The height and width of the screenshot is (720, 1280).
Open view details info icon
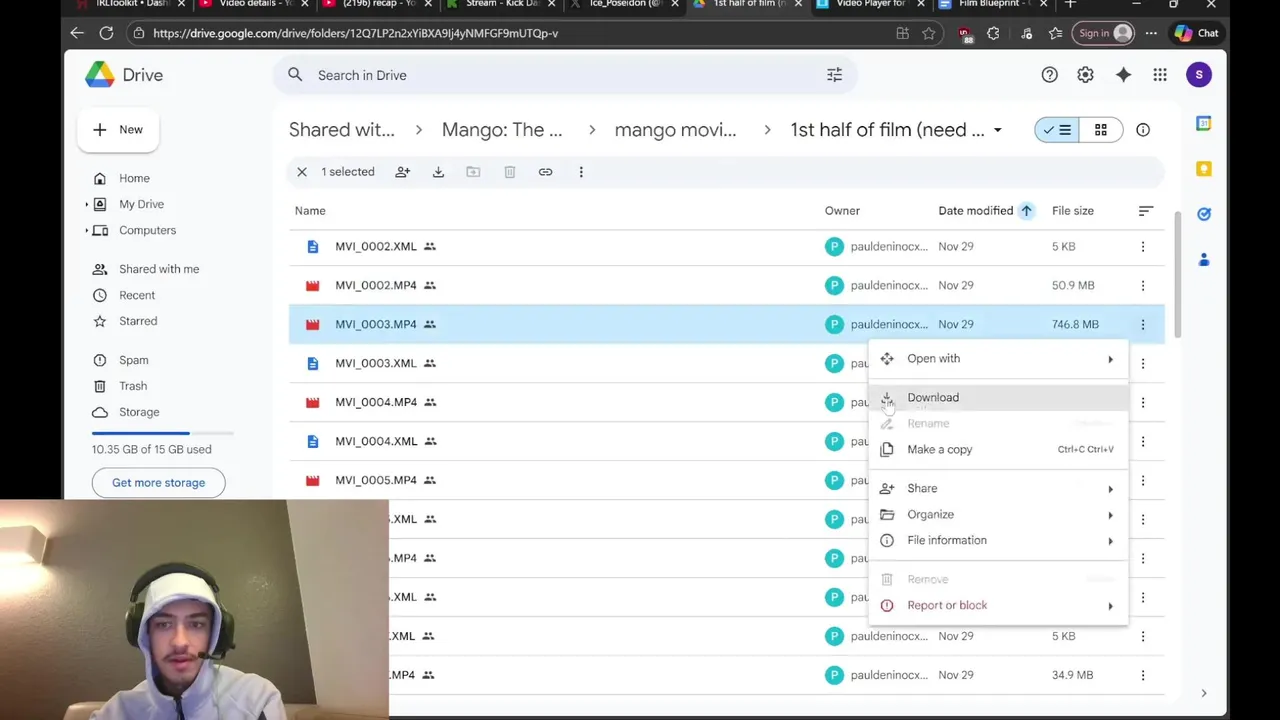[1143, 130]
